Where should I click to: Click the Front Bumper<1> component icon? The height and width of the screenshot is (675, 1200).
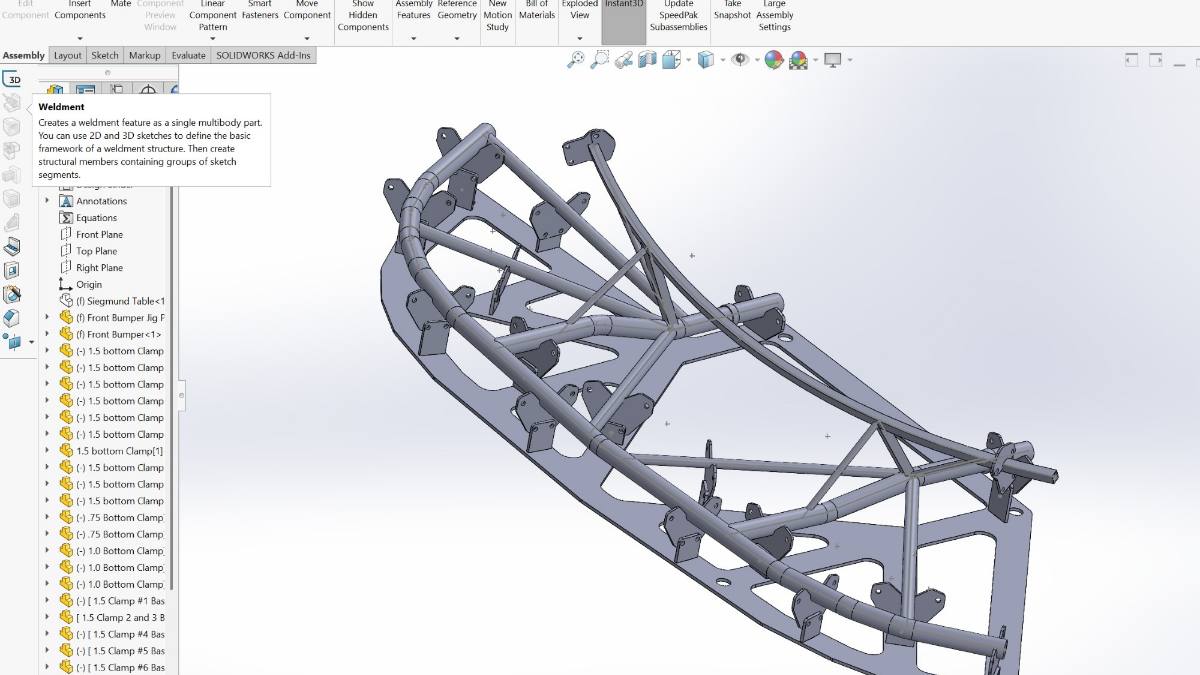pos(67,334)
